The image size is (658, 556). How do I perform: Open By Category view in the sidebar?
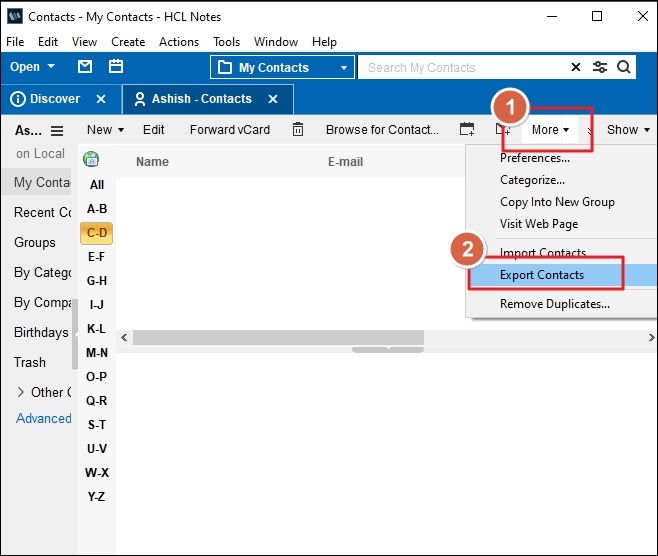[42, 273]
